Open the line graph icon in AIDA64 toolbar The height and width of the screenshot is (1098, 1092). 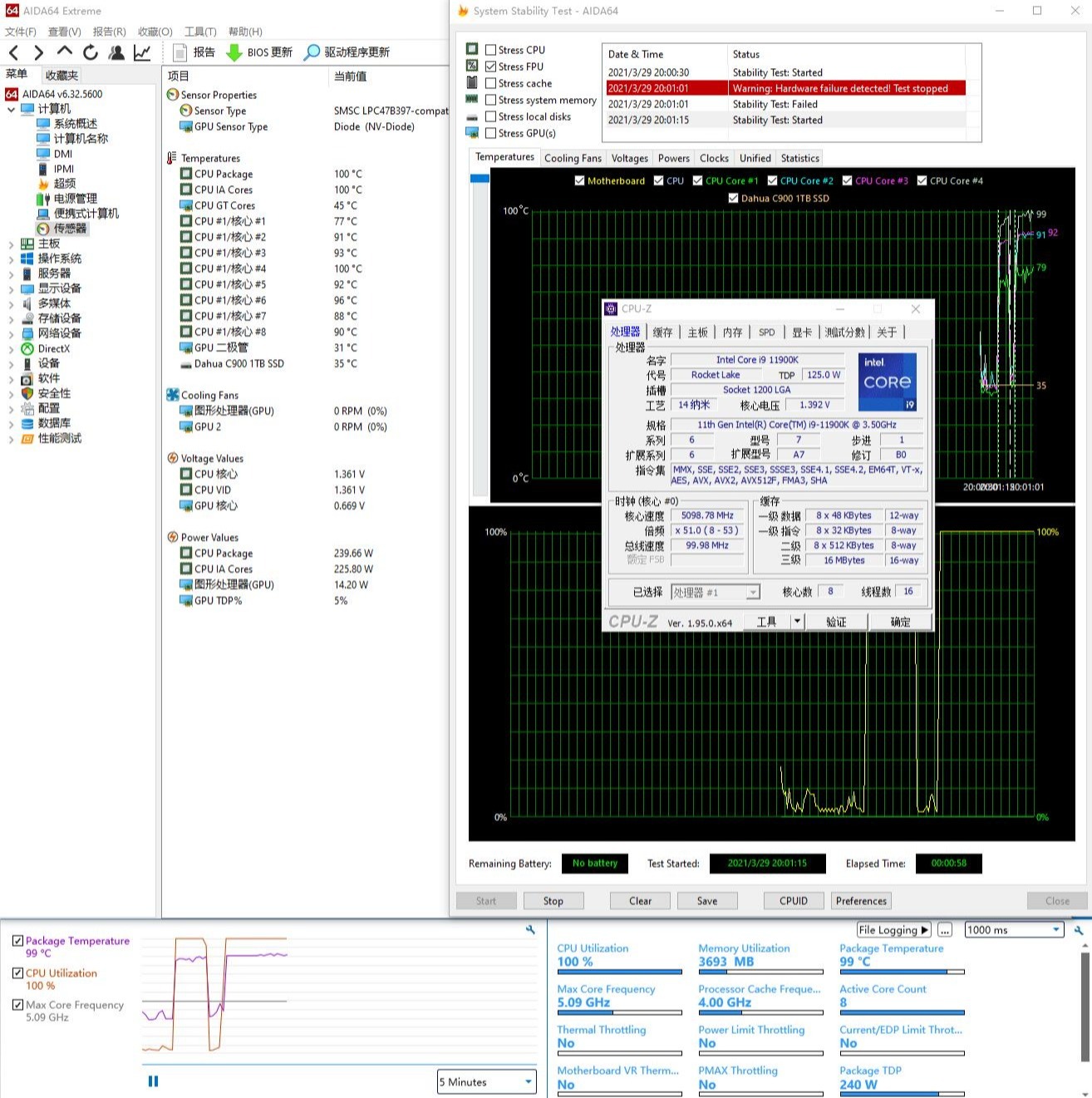tap(142, 52)
